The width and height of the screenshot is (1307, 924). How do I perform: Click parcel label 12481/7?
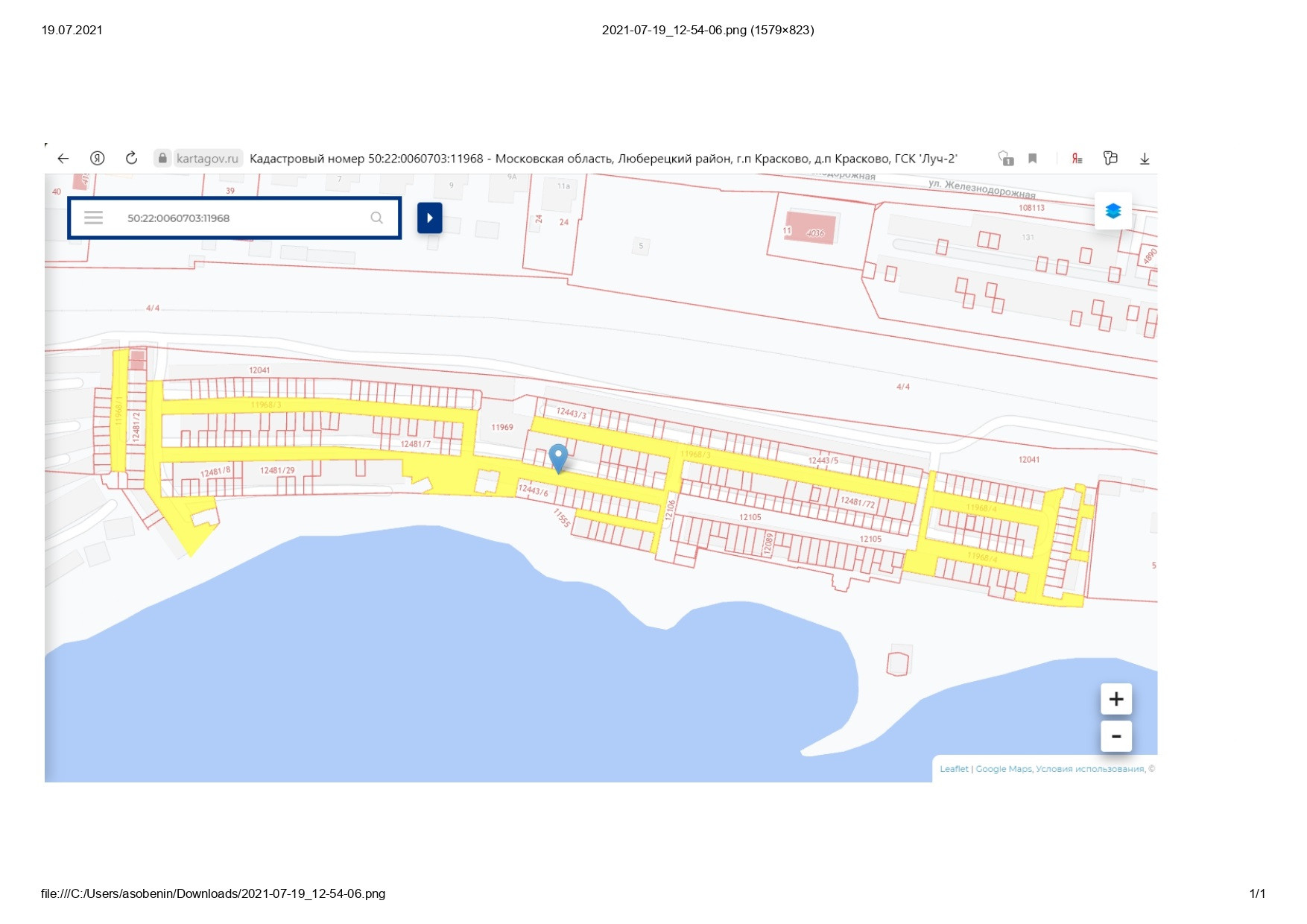click(x=416, y=444)
